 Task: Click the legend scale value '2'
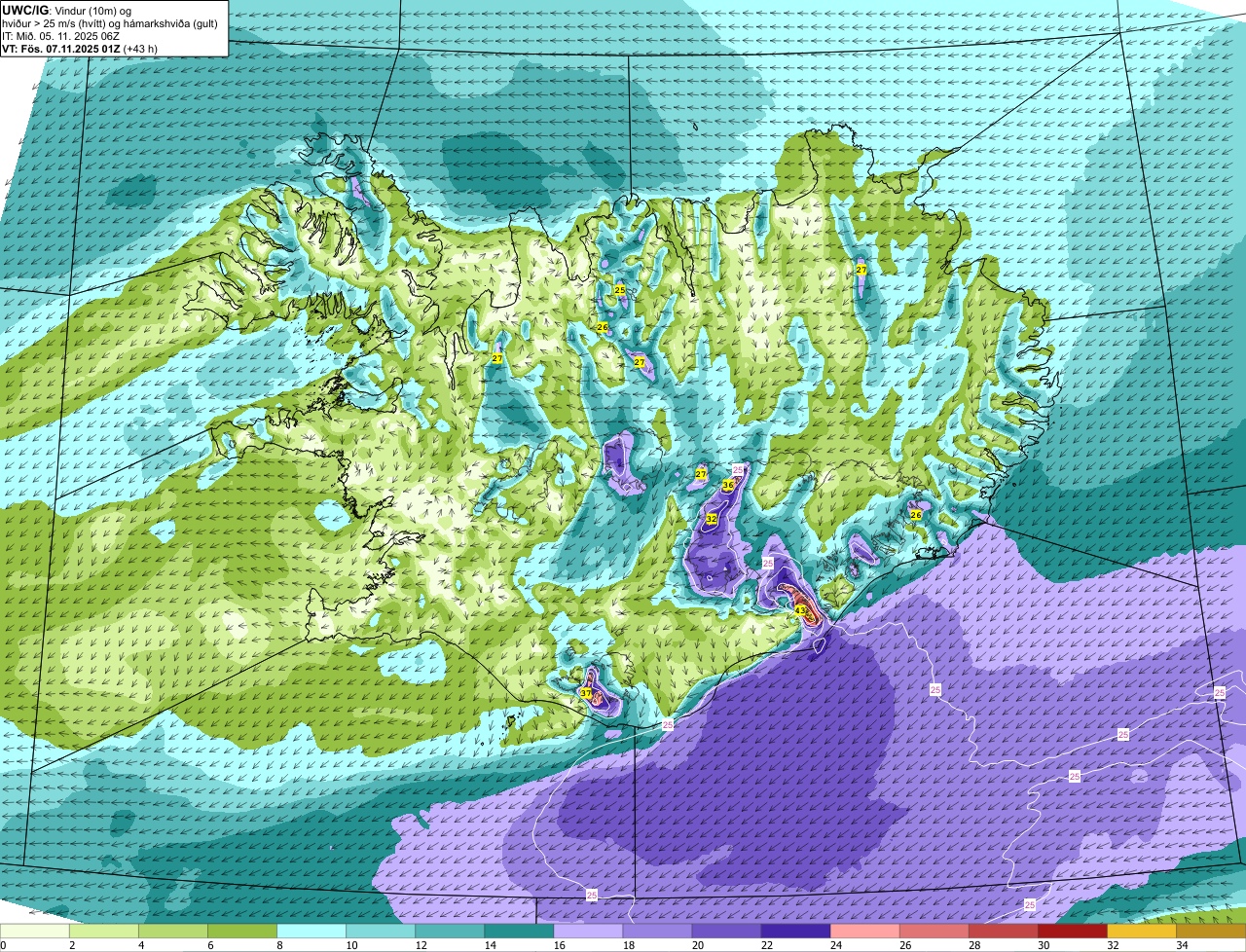tap(70, 945)
